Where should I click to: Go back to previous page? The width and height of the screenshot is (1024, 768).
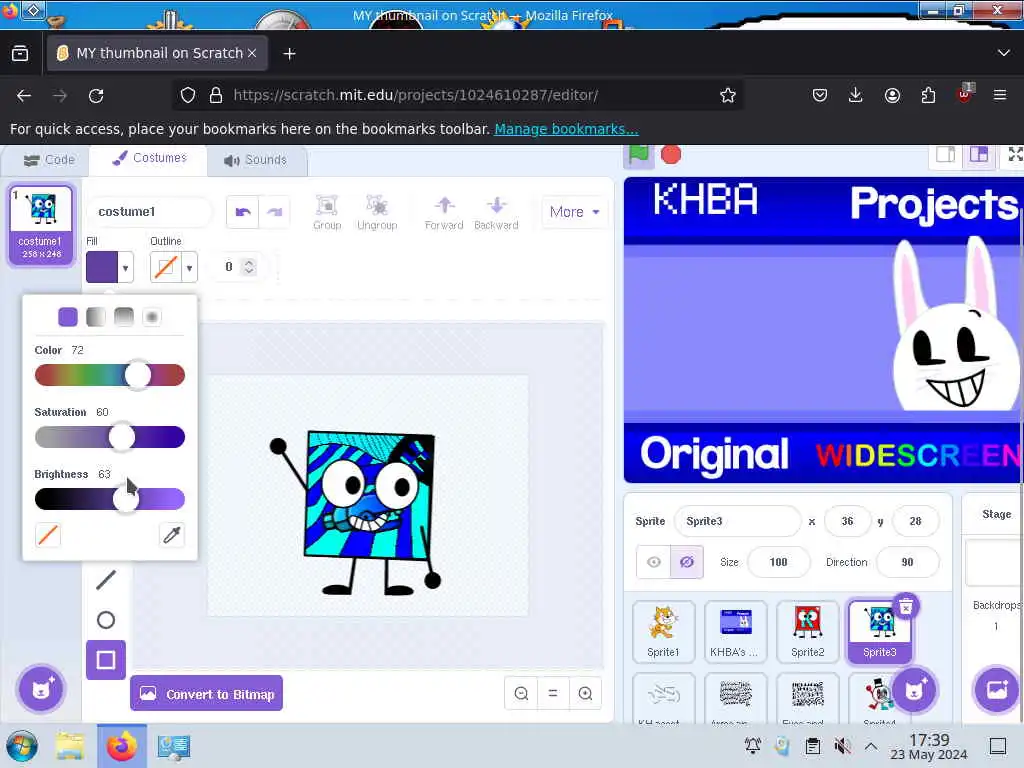click(24, 95)
